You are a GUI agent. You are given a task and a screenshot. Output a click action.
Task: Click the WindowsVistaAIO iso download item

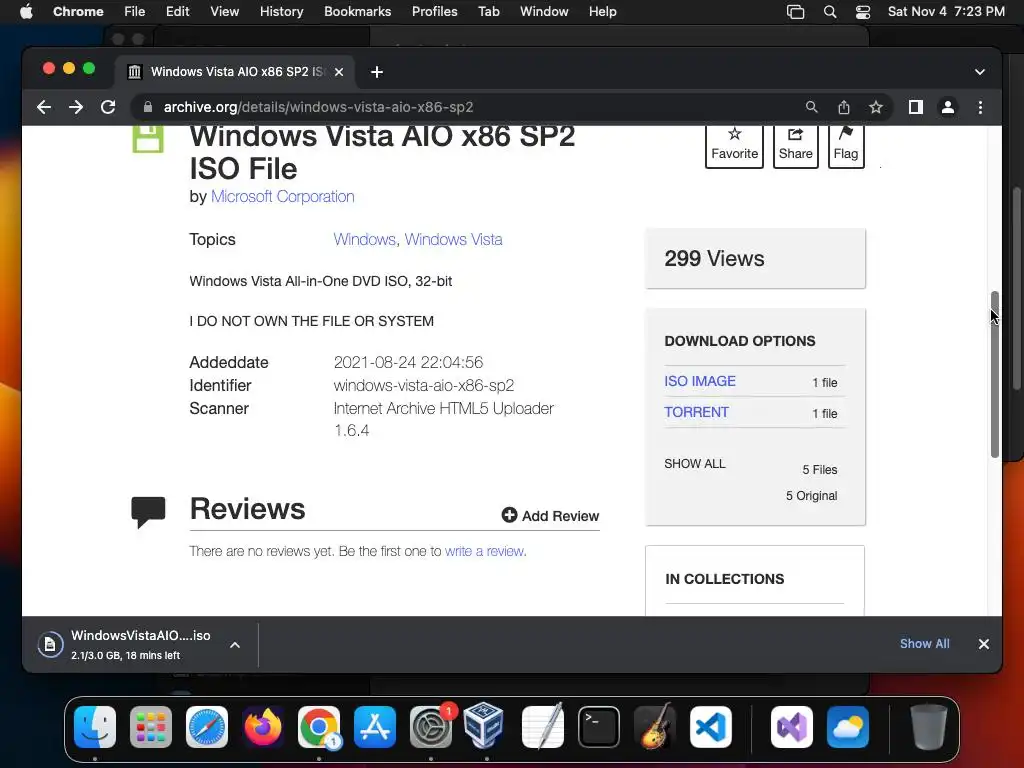click(x=140, y=645)
